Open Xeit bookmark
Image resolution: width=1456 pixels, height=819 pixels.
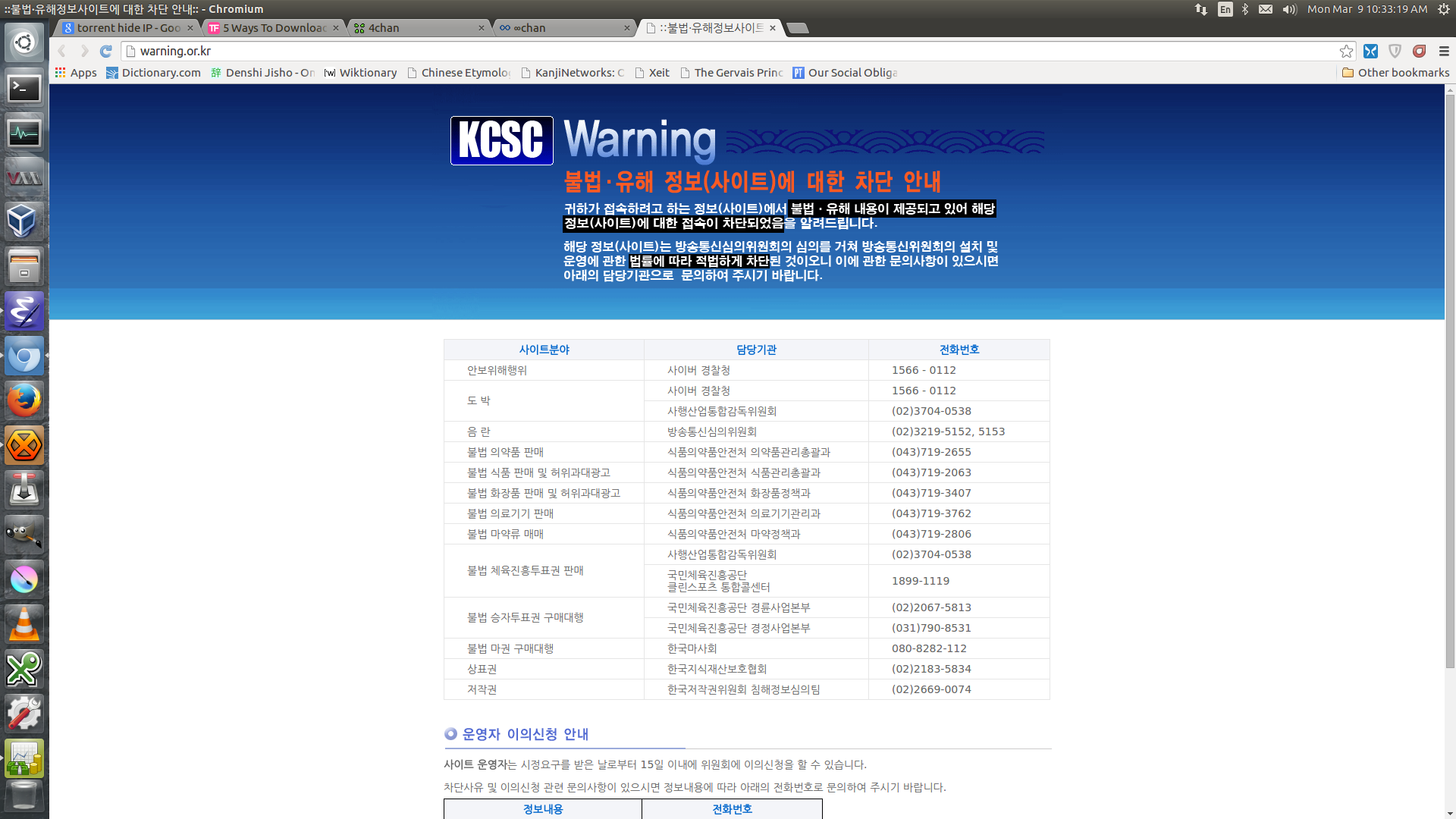click(652, 73)
